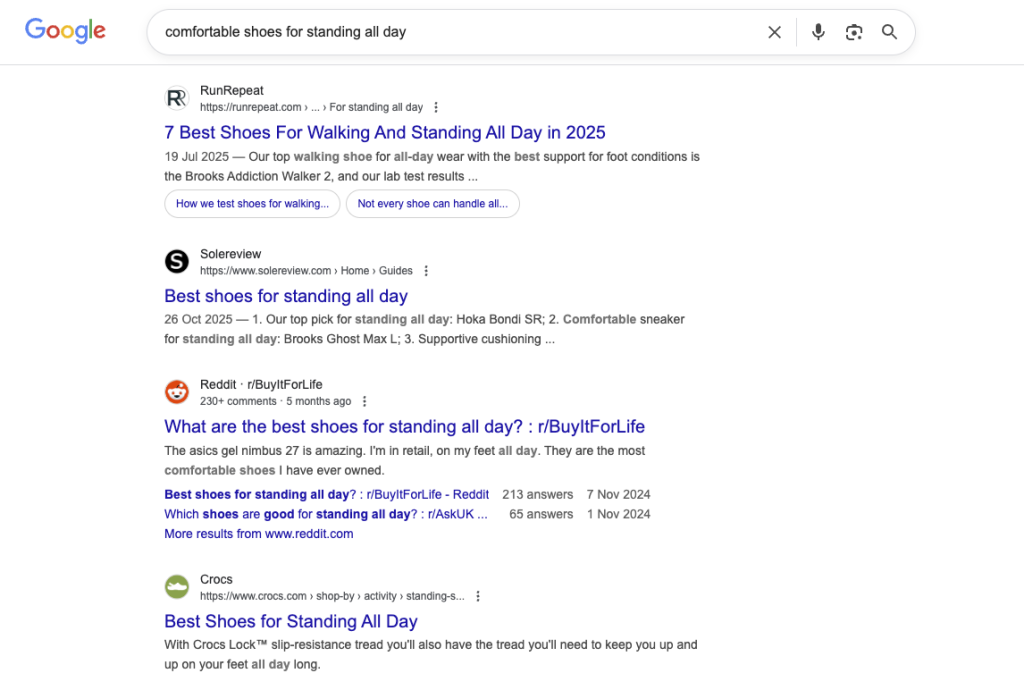Click the Solereview favicon

(176, 261)
